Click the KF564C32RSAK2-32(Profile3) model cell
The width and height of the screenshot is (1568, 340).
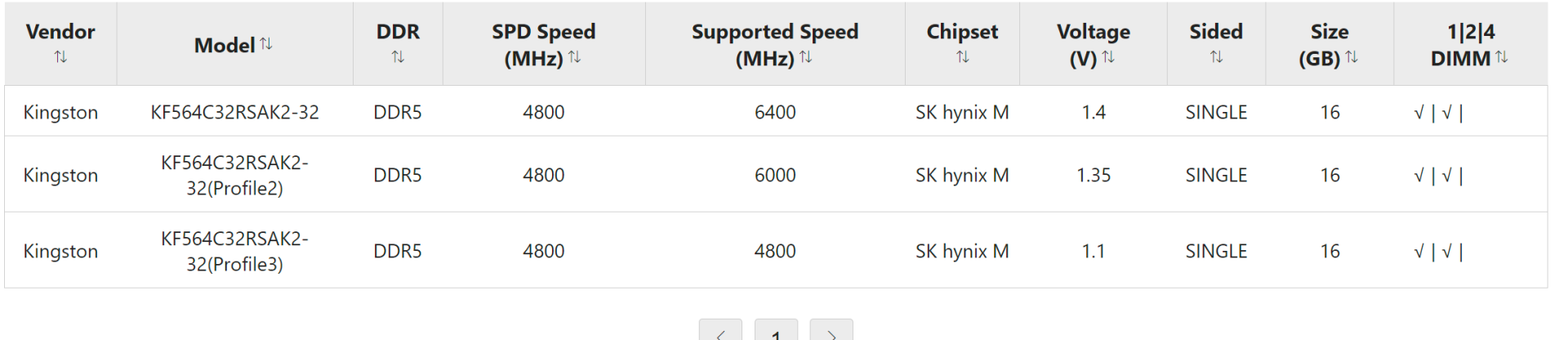tap(234, 251)
